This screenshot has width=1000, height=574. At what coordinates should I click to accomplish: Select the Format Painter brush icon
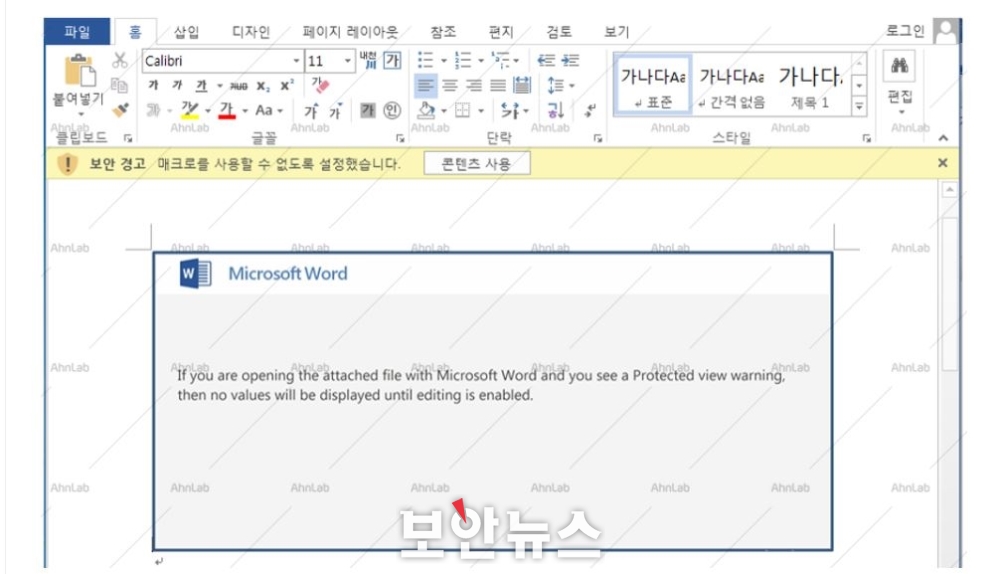(121, 110)
